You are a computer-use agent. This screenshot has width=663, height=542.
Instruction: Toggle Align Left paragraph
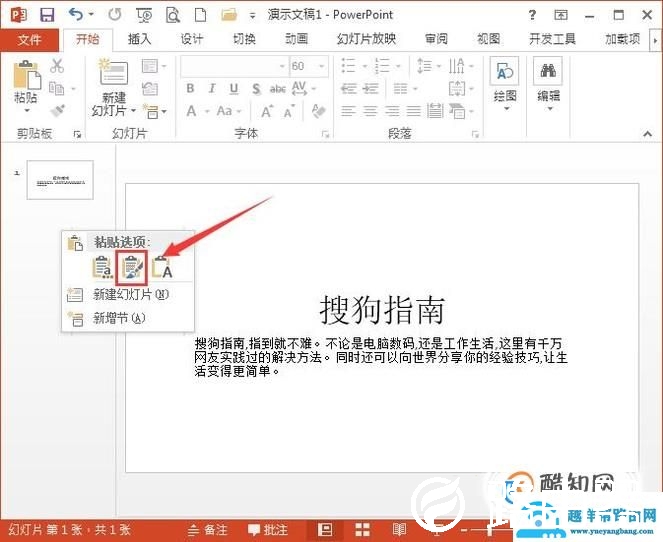[x=348, y=111]
